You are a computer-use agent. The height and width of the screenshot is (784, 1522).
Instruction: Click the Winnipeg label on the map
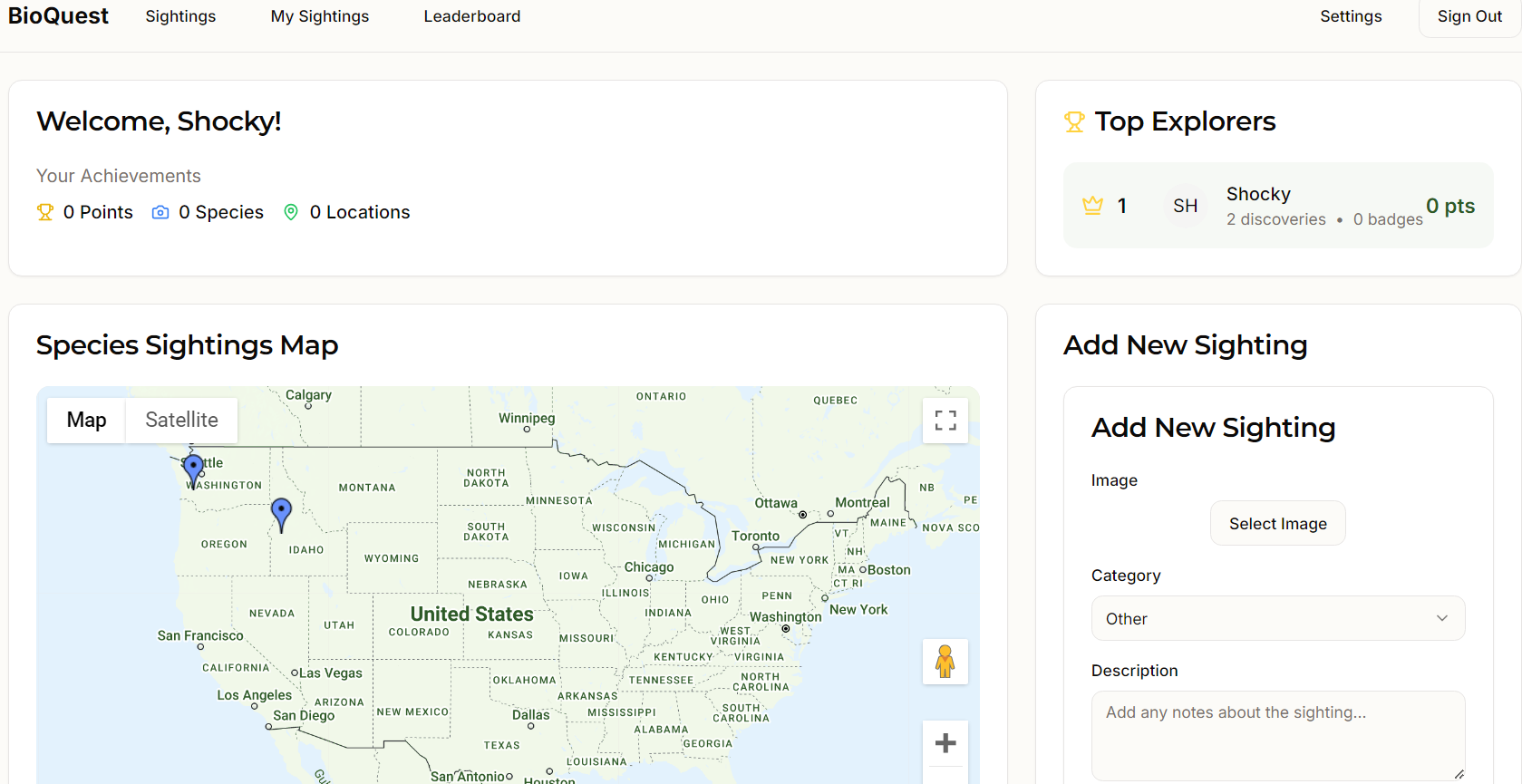coord(527,418)
